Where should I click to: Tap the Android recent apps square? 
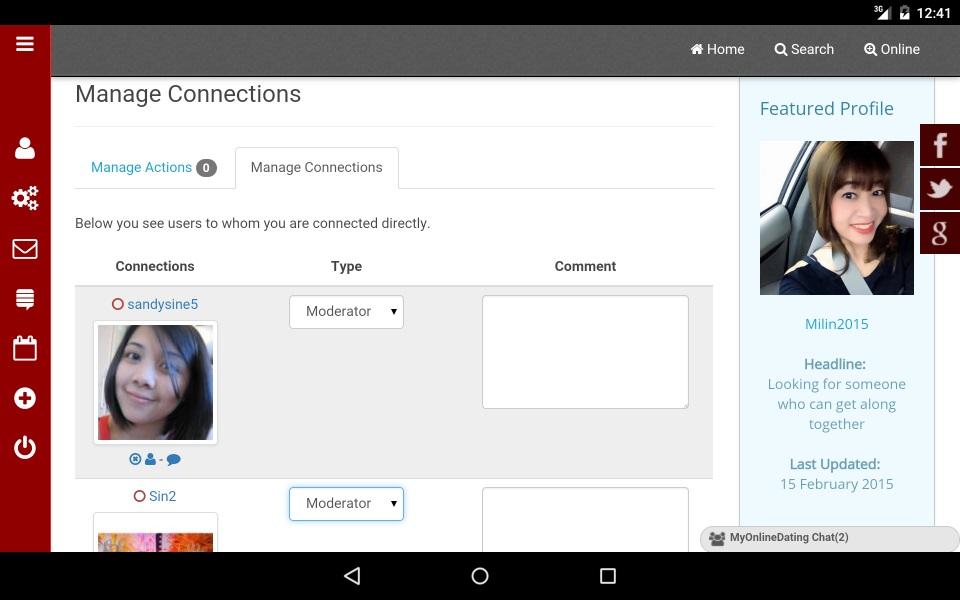(x=608, y=576)
